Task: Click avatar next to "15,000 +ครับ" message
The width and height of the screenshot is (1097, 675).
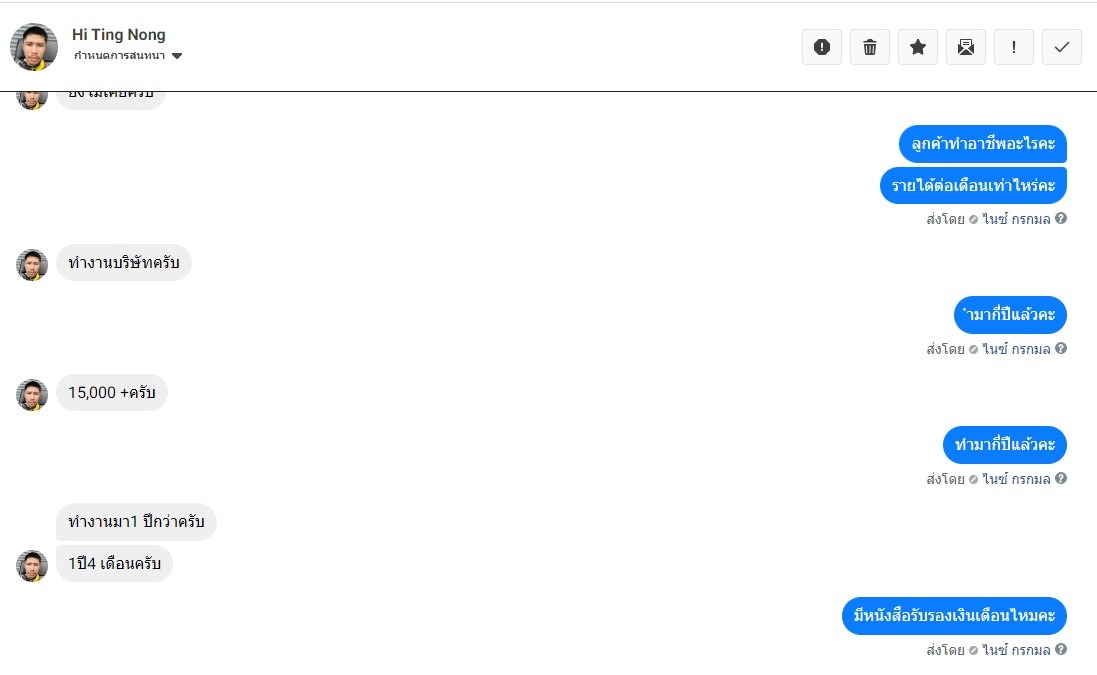Action: 32,395
